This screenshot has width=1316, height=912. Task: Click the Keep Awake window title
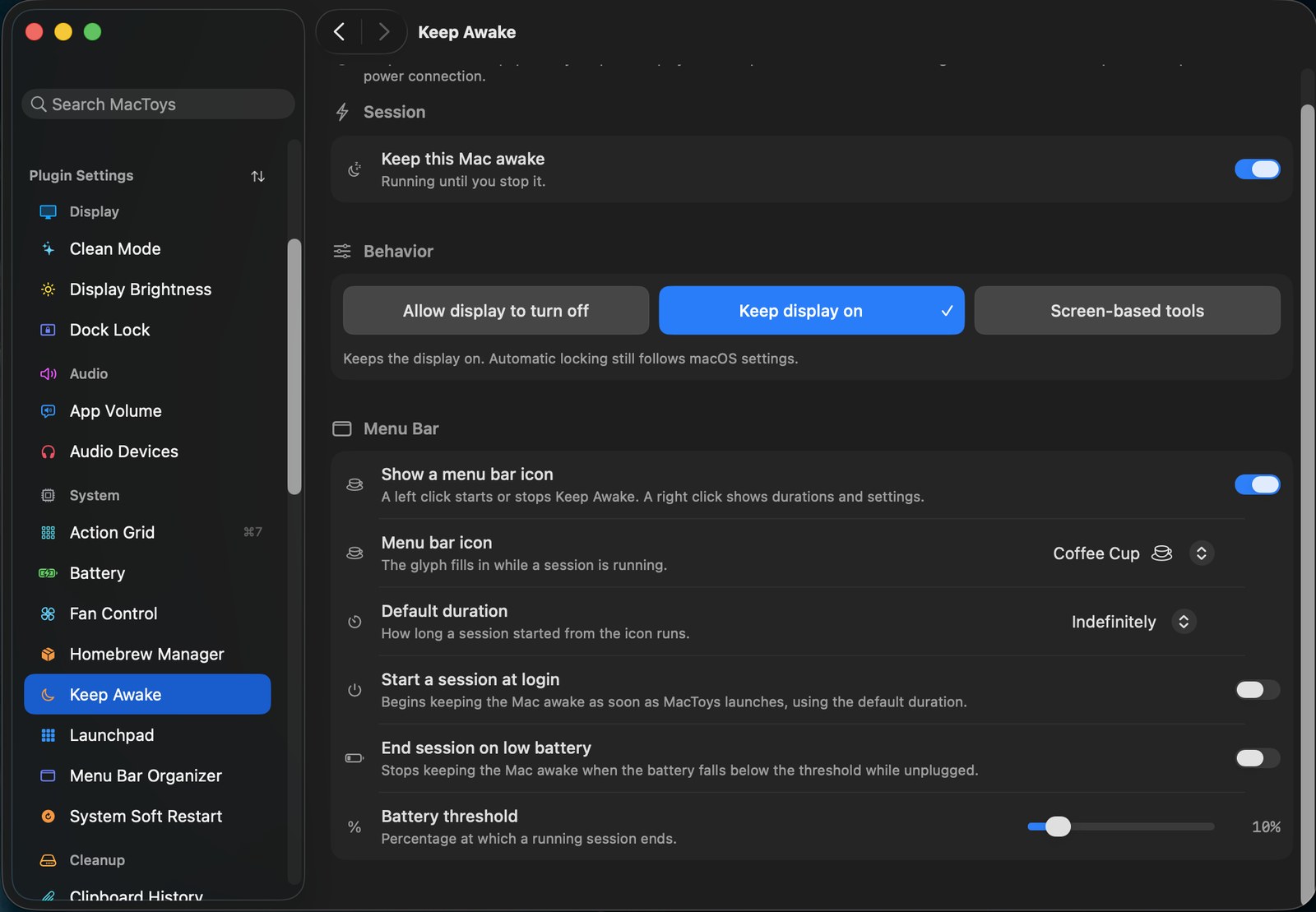466,32
